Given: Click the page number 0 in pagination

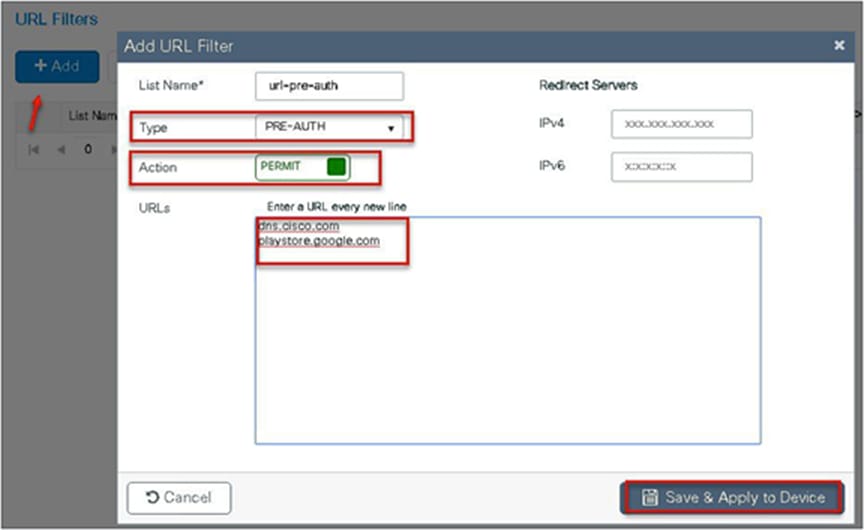Looking at the screenshot, I should coord(88,149).
